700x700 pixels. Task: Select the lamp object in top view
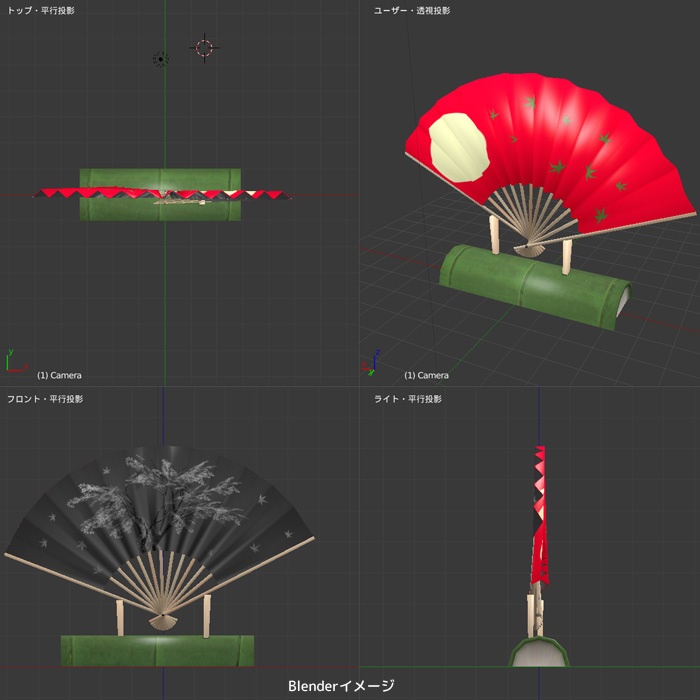point(161,59)
